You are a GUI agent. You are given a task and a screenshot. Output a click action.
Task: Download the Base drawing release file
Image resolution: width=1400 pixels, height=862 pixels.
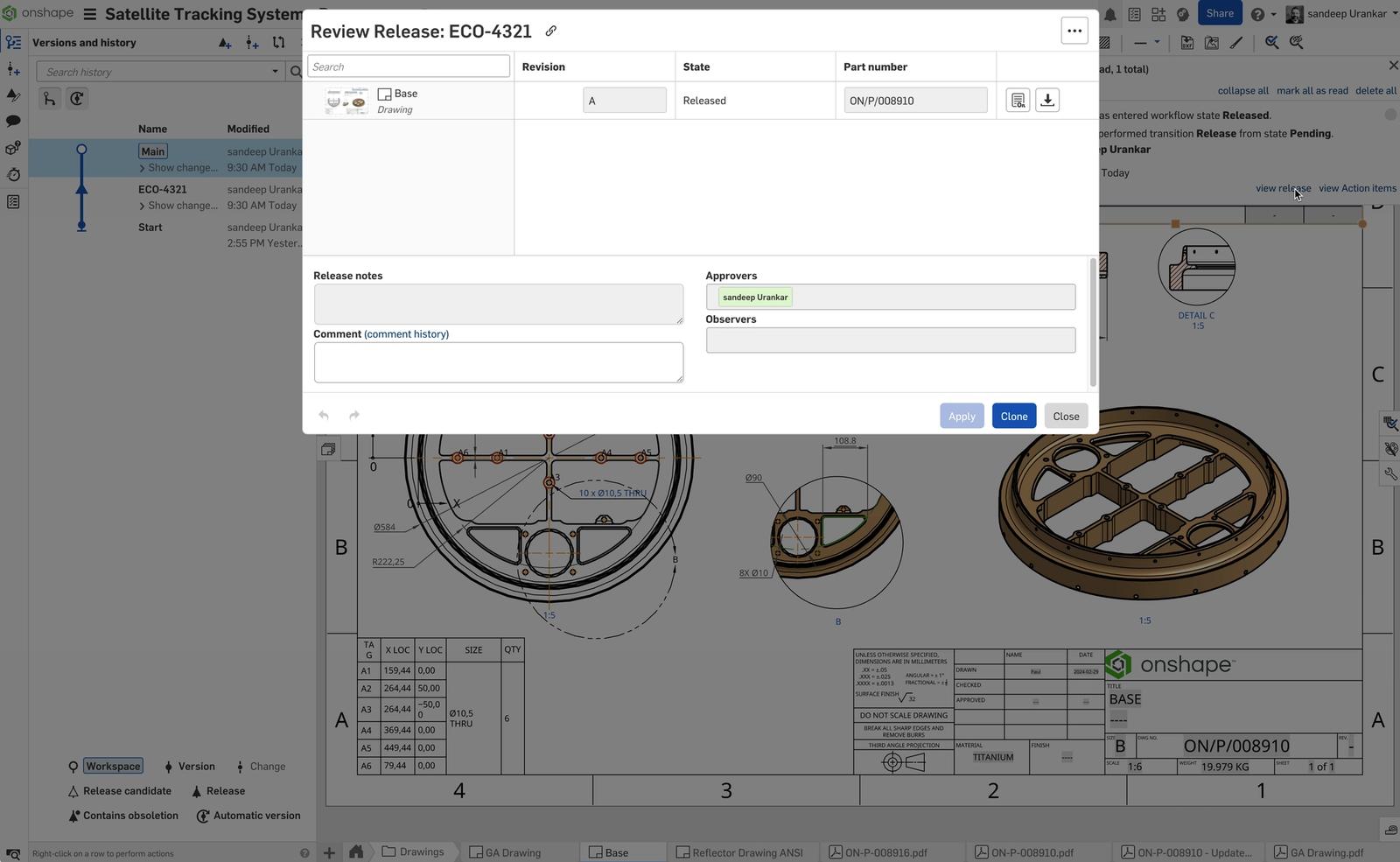coord(1046,100)
